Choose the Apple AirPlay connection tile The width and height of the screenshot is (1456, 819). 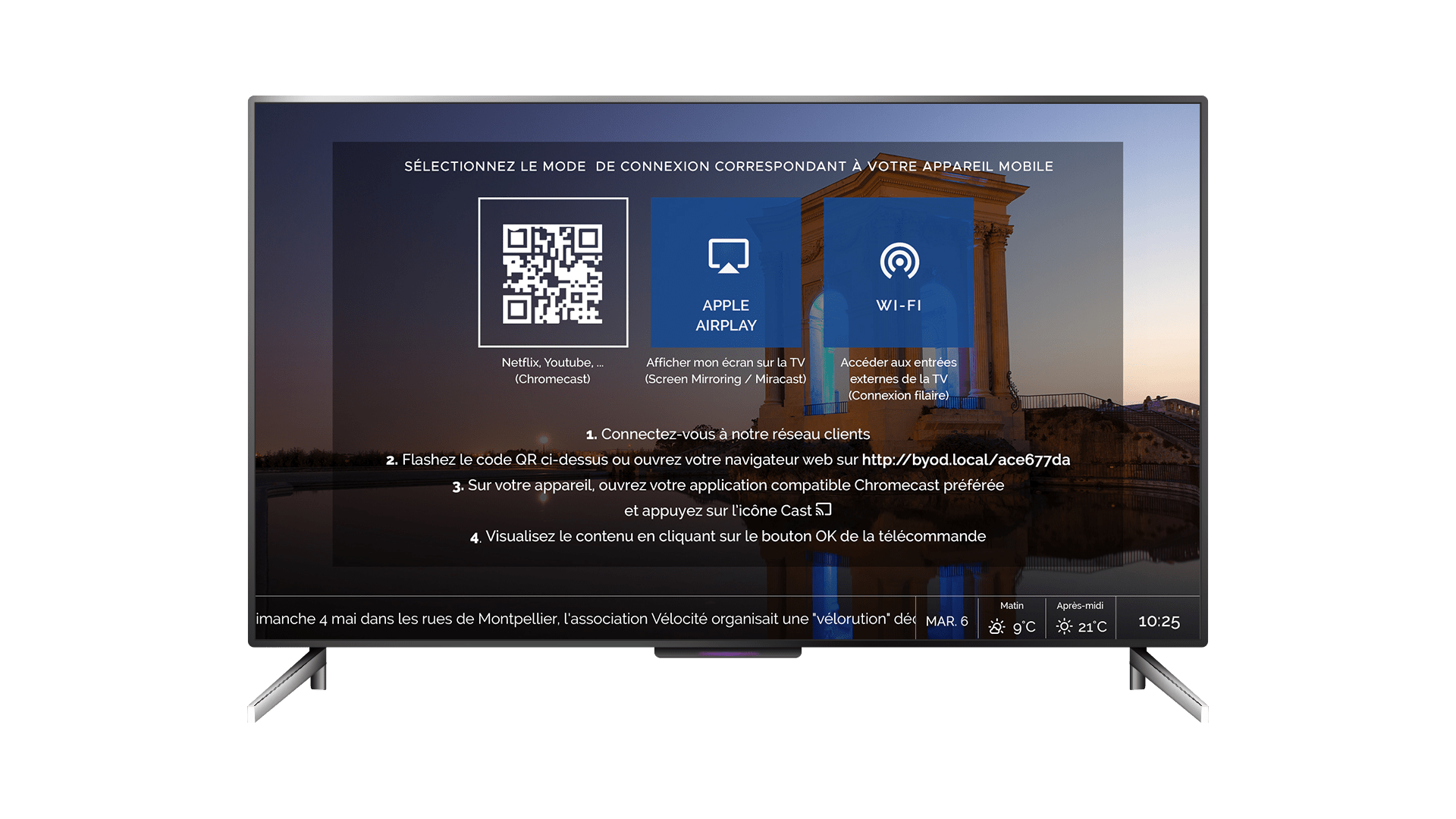tap(726, 272)
